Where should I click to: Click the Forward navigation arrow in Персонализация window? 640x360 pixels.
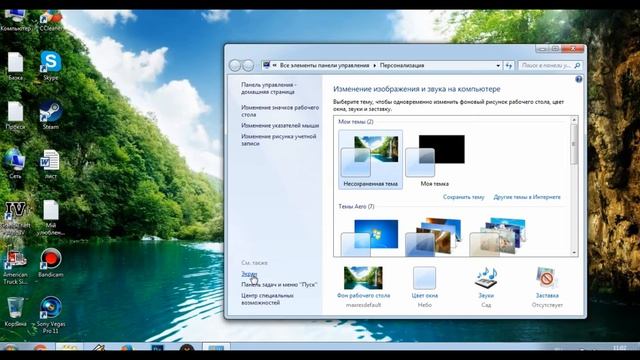[x=248, y=65]
